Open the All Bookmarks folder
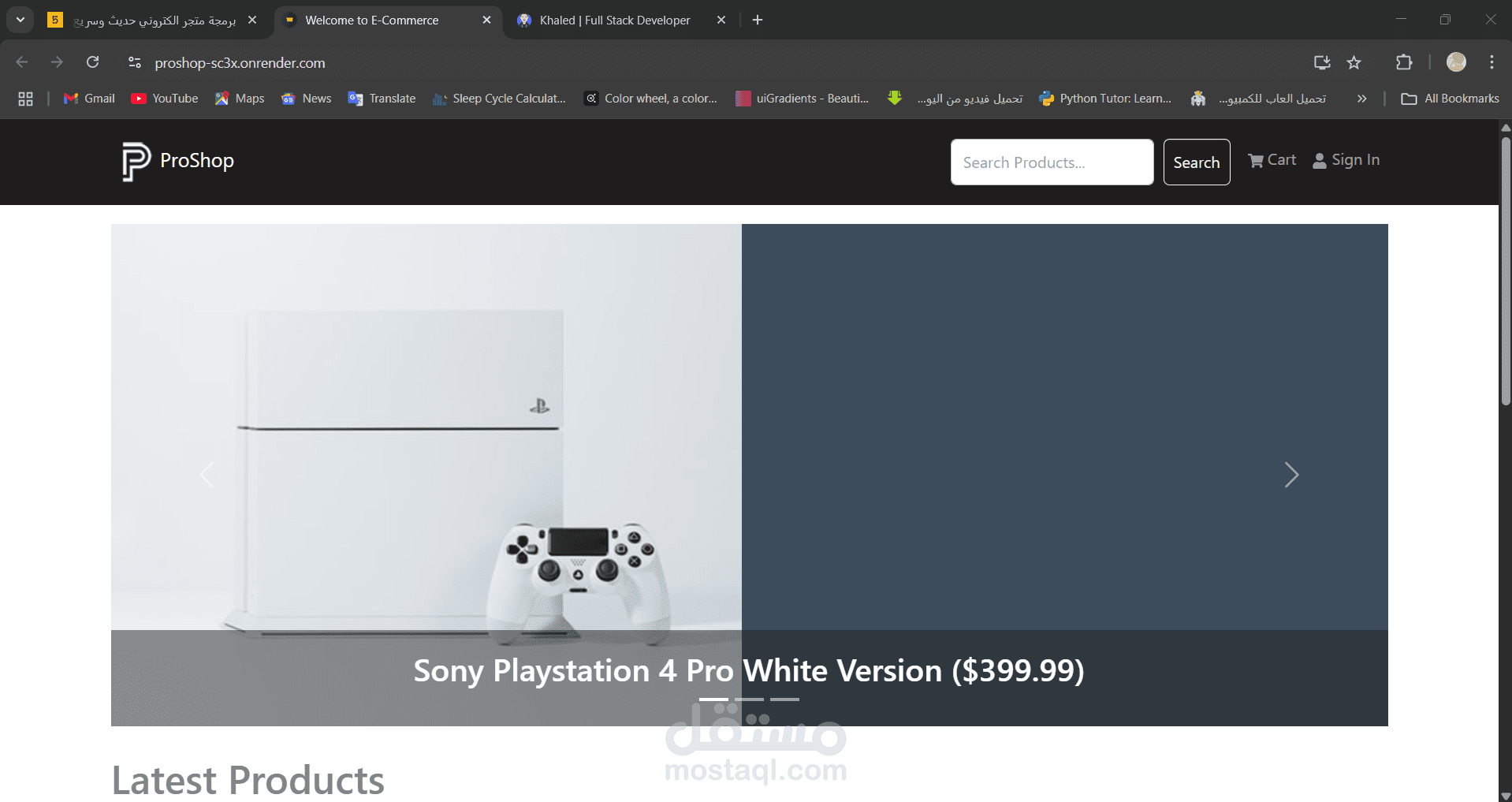The image size is (1512, 802). tap(1451, 99)
